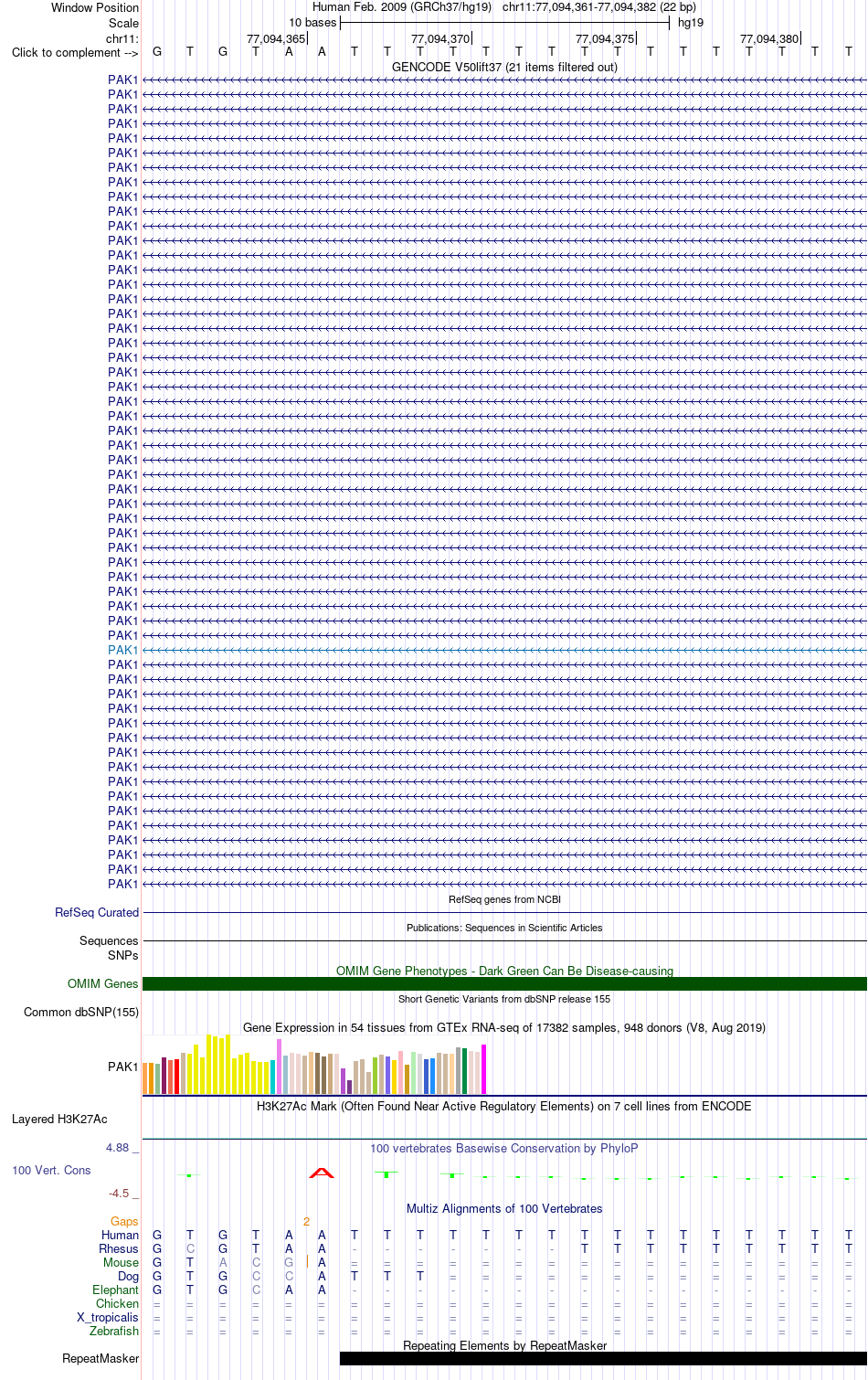
Task: Click the 'hg19' label beside the scale bar
Action: (691, 23)
